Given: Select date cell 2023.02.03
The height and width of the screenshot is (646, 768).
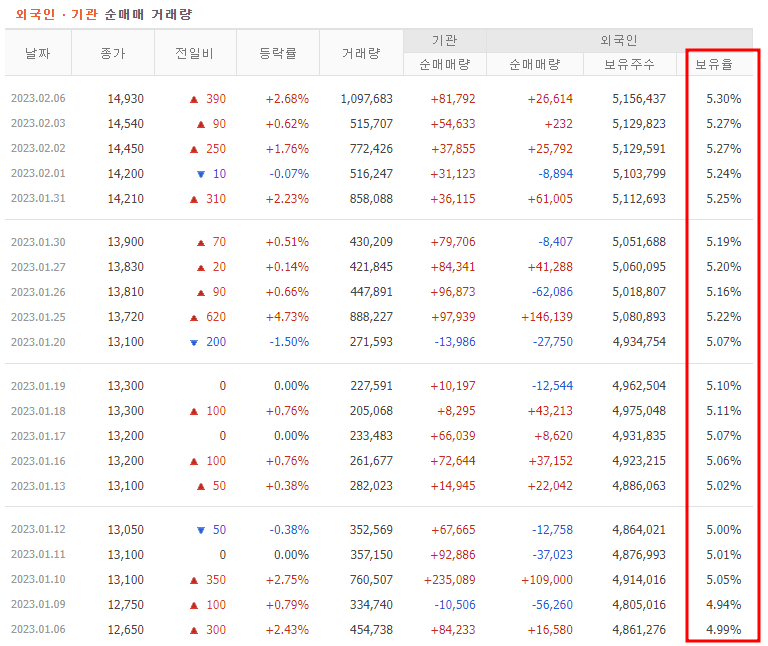Looking at the screenshot, I should (x=38, y=123).
